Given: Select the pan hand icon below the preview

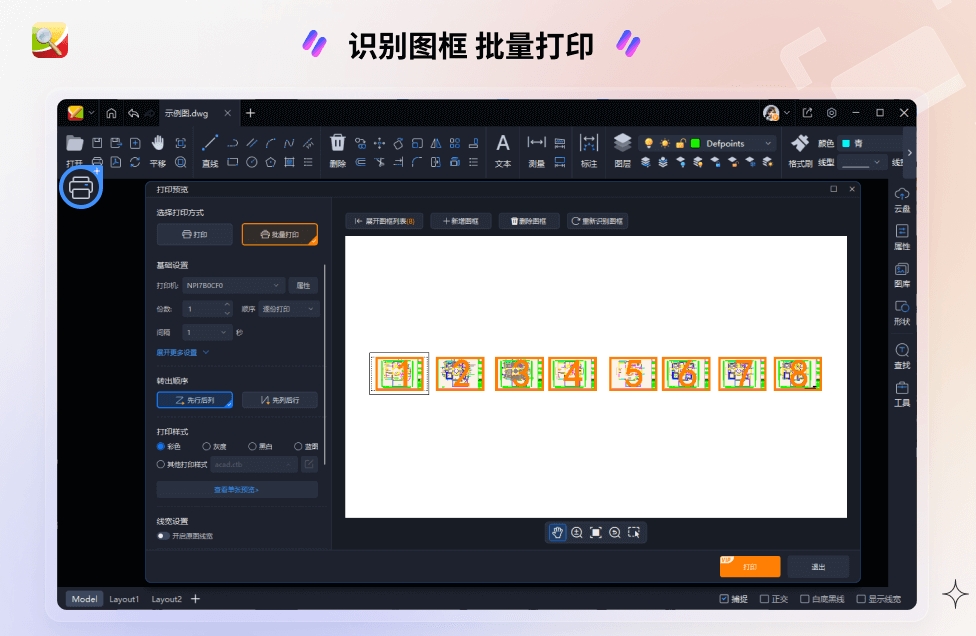Looking at the screenshot, I should (557, 532).
